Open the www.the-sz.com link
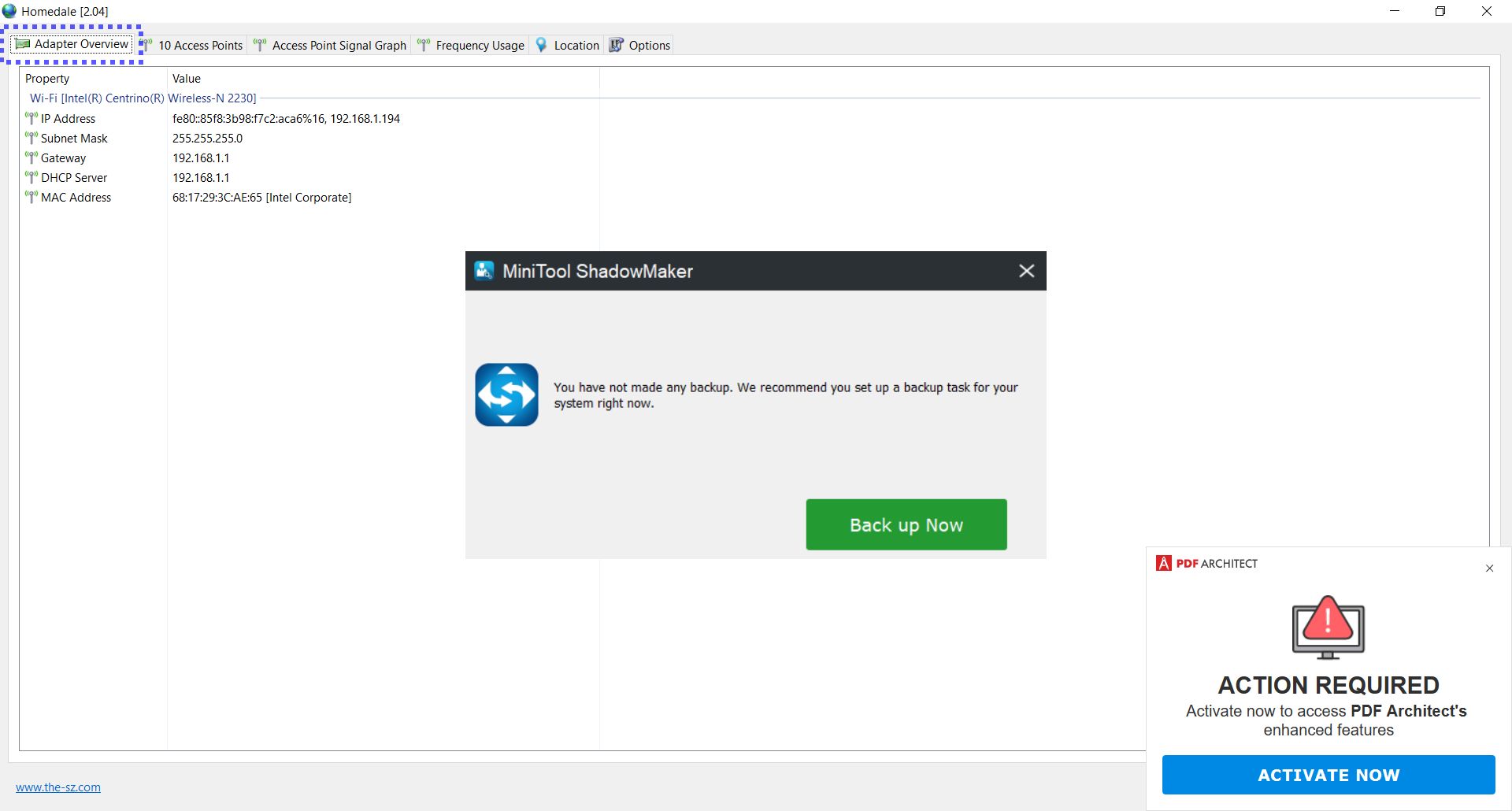 pyautogui.click(x=58, y=787)
